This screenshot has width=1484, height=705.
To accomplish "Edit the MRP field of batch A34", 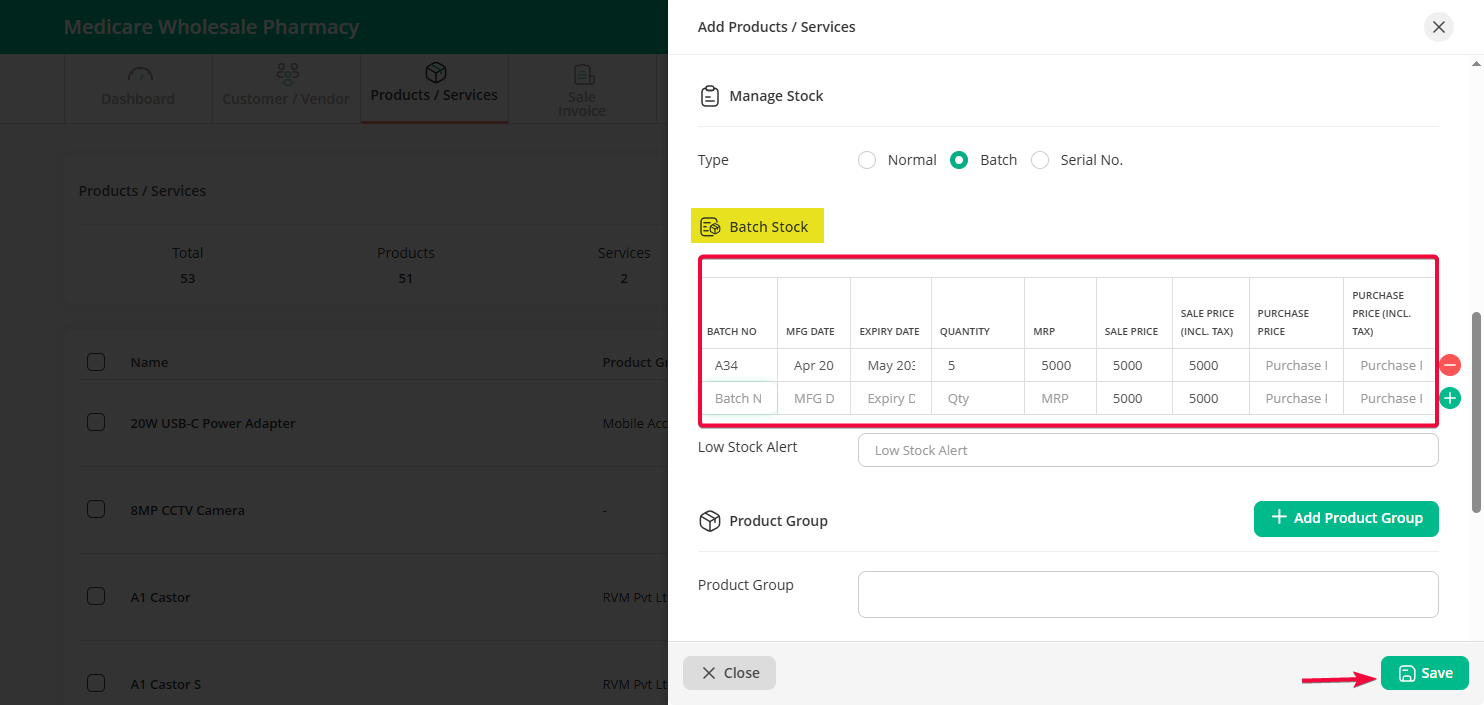I will pyautogui.click(x=1060, y=365).
